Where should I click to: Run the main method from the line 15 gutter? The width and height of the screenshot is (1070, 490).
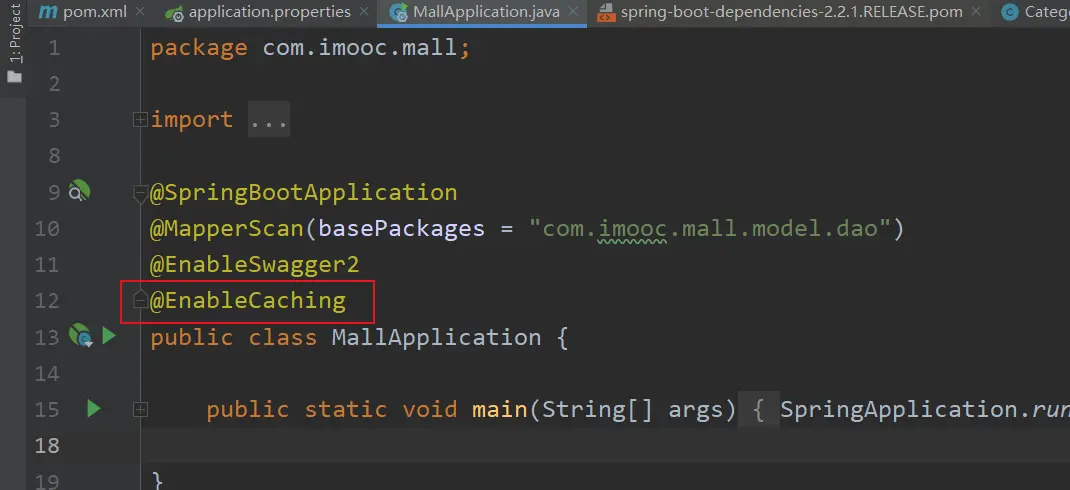pos(94,409)
